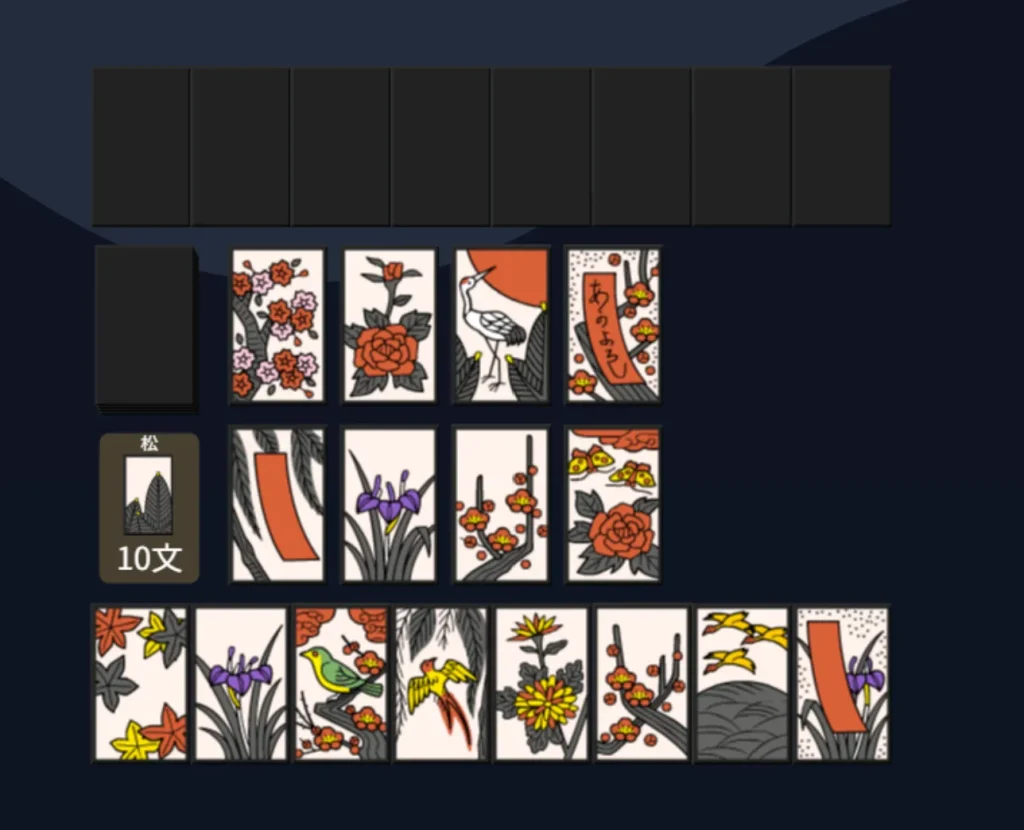Screen dimensions: 1024x830
Task: Click the opponent's first face-down card
Action: coord(141,146)
